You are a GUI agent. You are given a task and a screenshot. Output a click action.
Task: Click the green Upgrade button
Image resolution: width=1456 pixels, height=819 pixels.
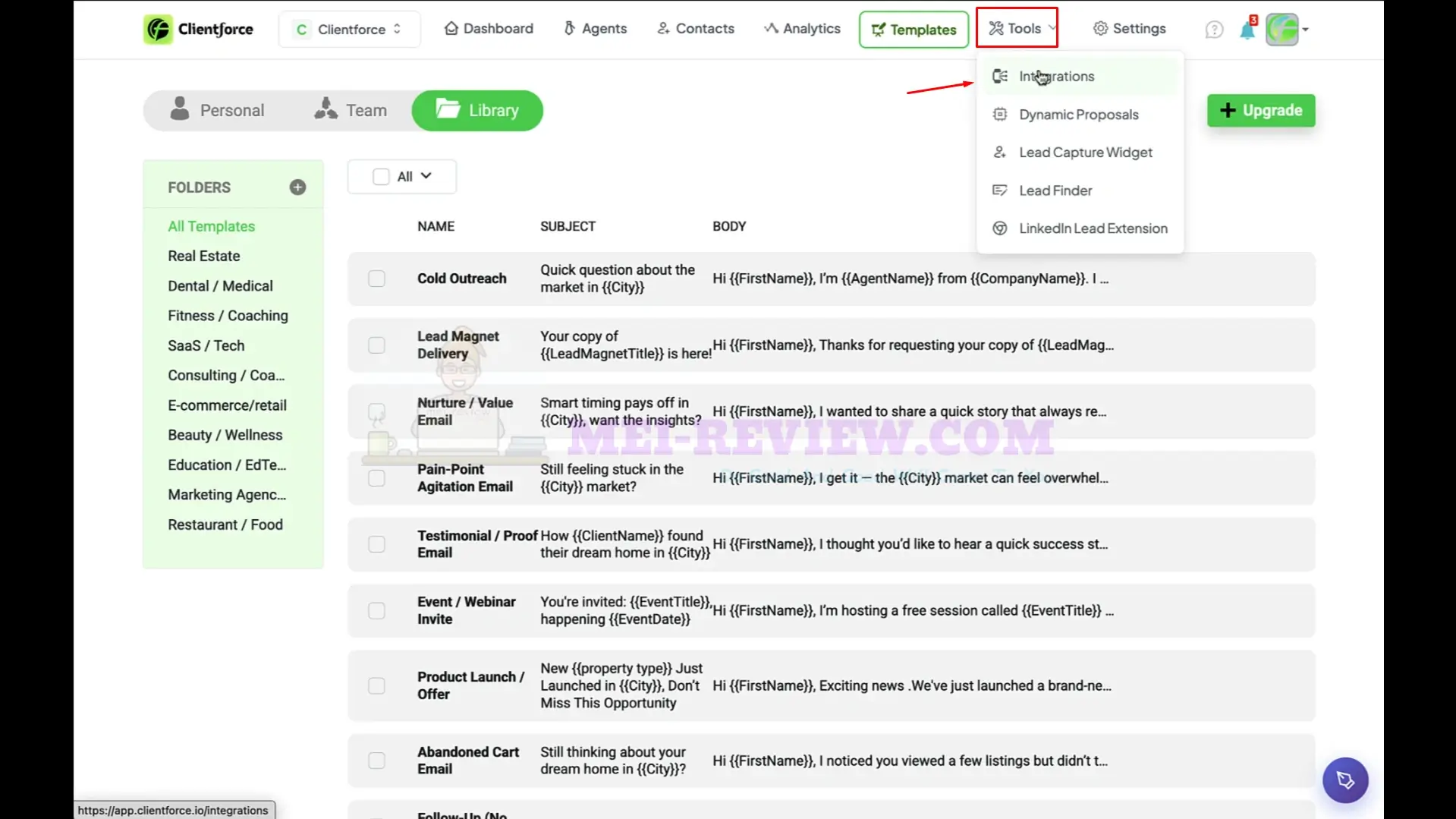click(1261, 111)
